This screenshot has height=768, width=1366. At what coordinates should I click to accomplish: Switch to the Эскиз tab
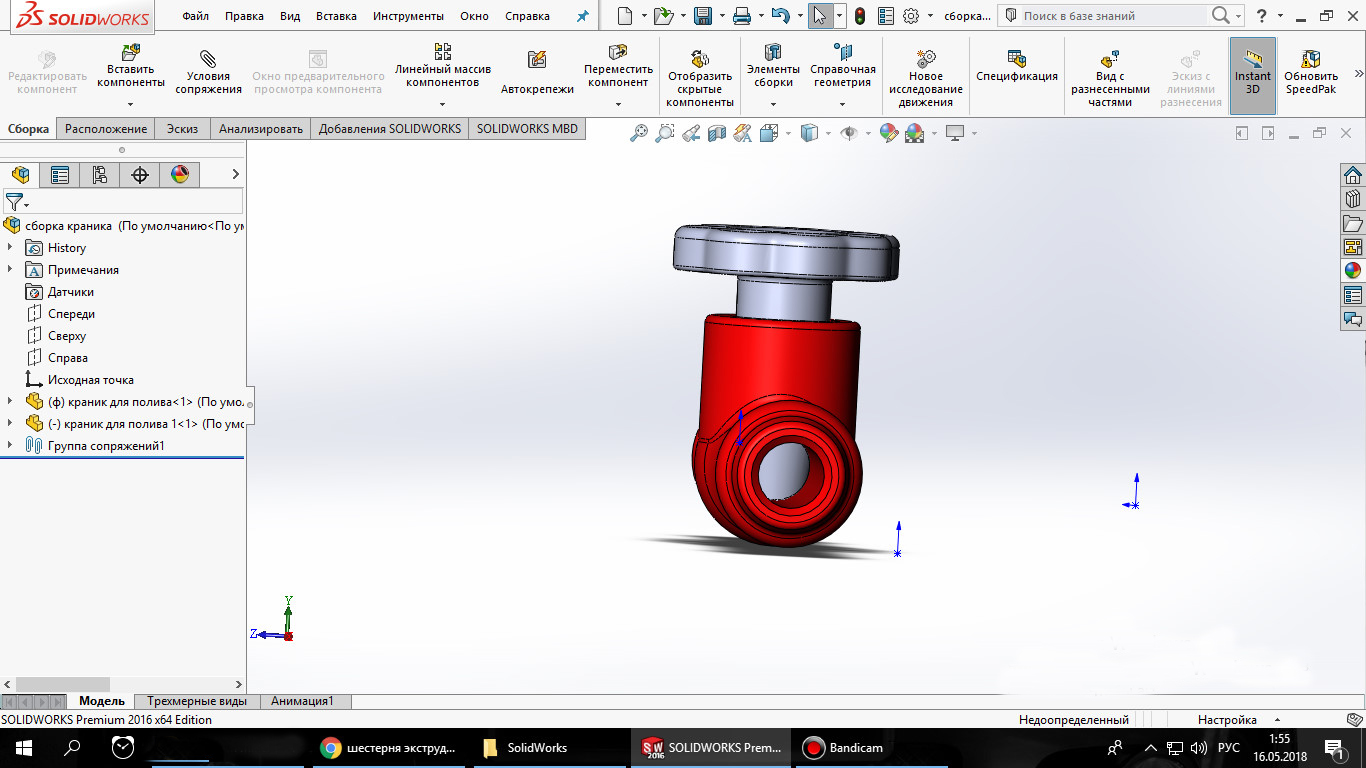(182, 128)
